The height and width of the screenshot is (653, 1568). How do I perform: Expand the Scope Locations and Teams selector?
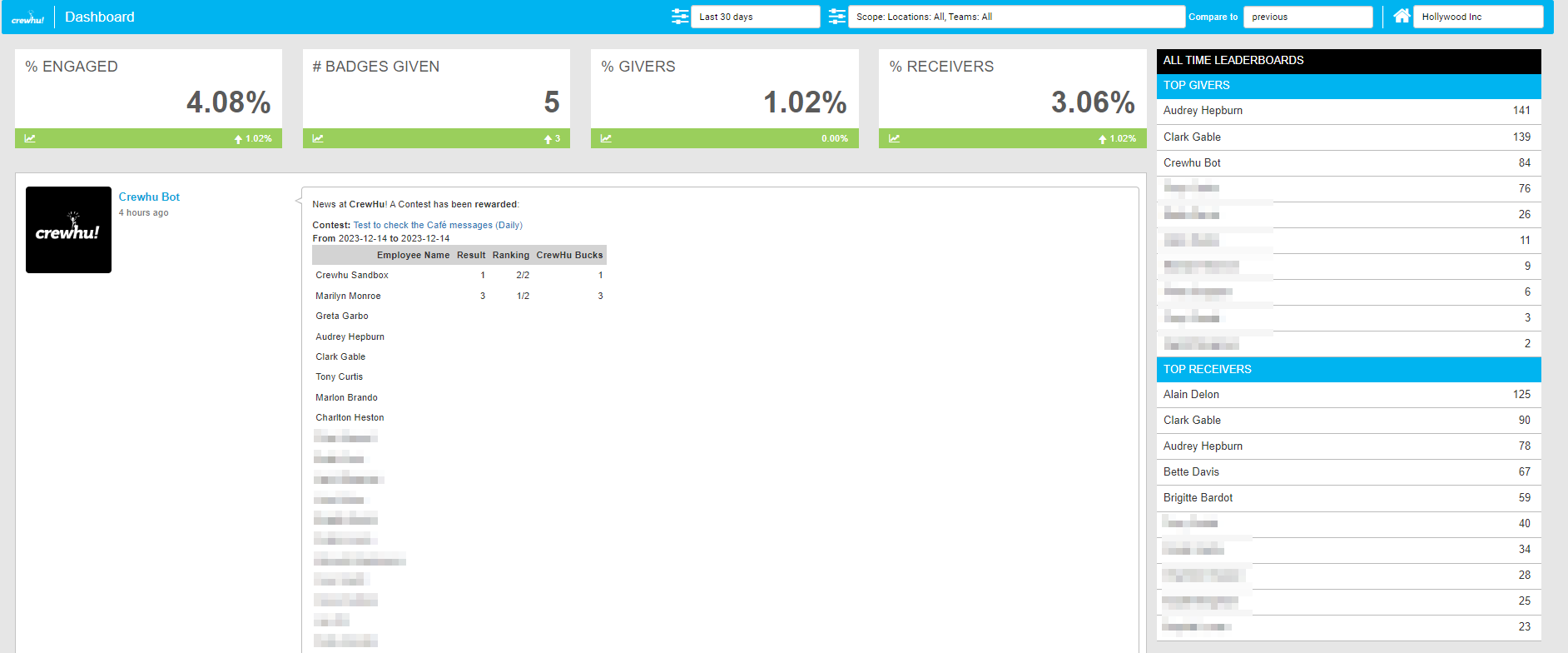click(1015, 17)
